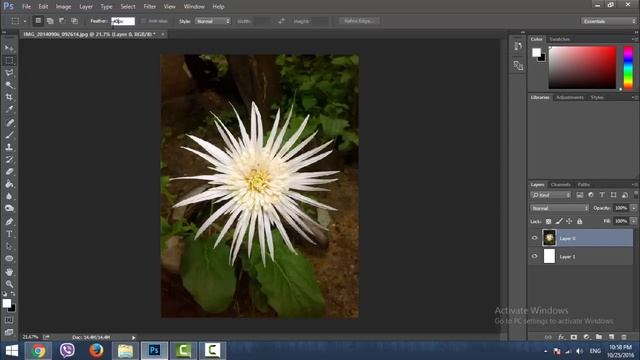Select the Brush tool
640x360 pixels.
coord(9,135)
